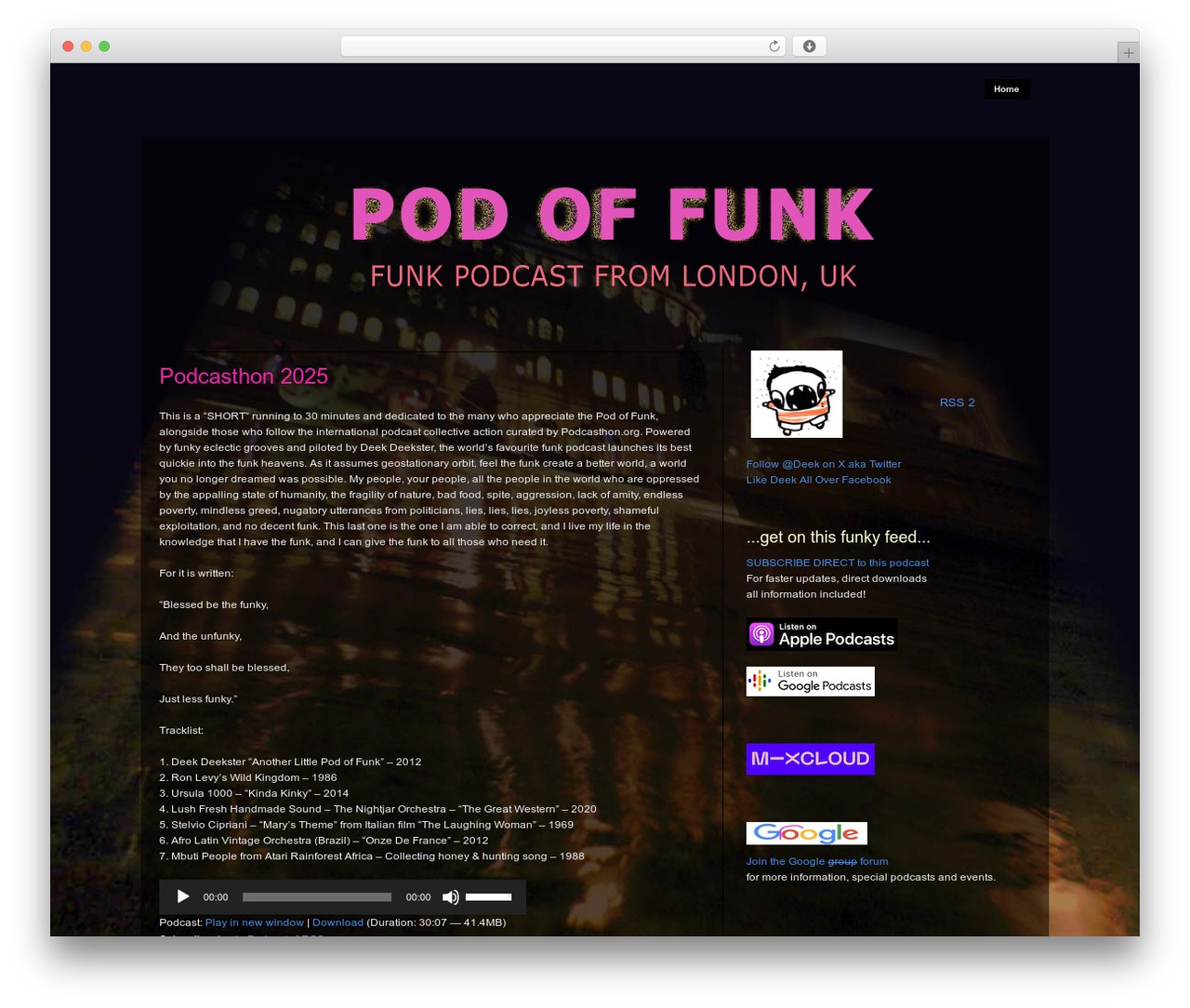Mute the audio player volume
The image size is (1190, 1008).
click(x=450, y=897)
